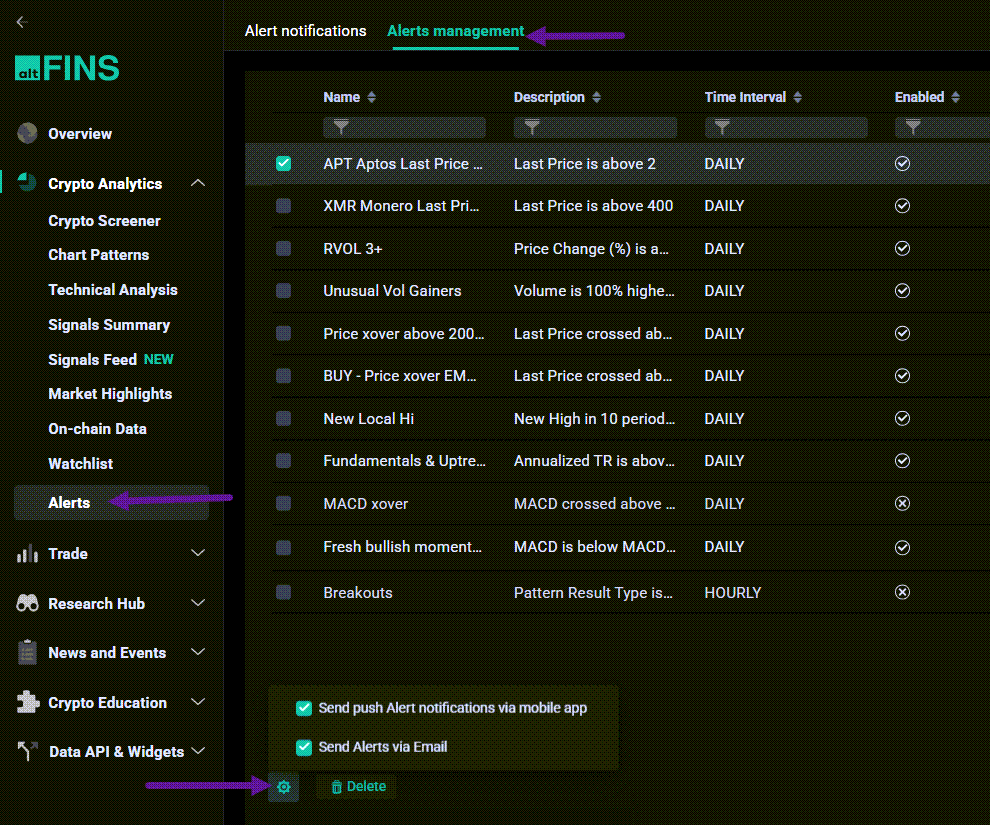This screenshot has height=825, width=990.
Task: Switch to the Alert notifications tab
Action: [305, 31]
